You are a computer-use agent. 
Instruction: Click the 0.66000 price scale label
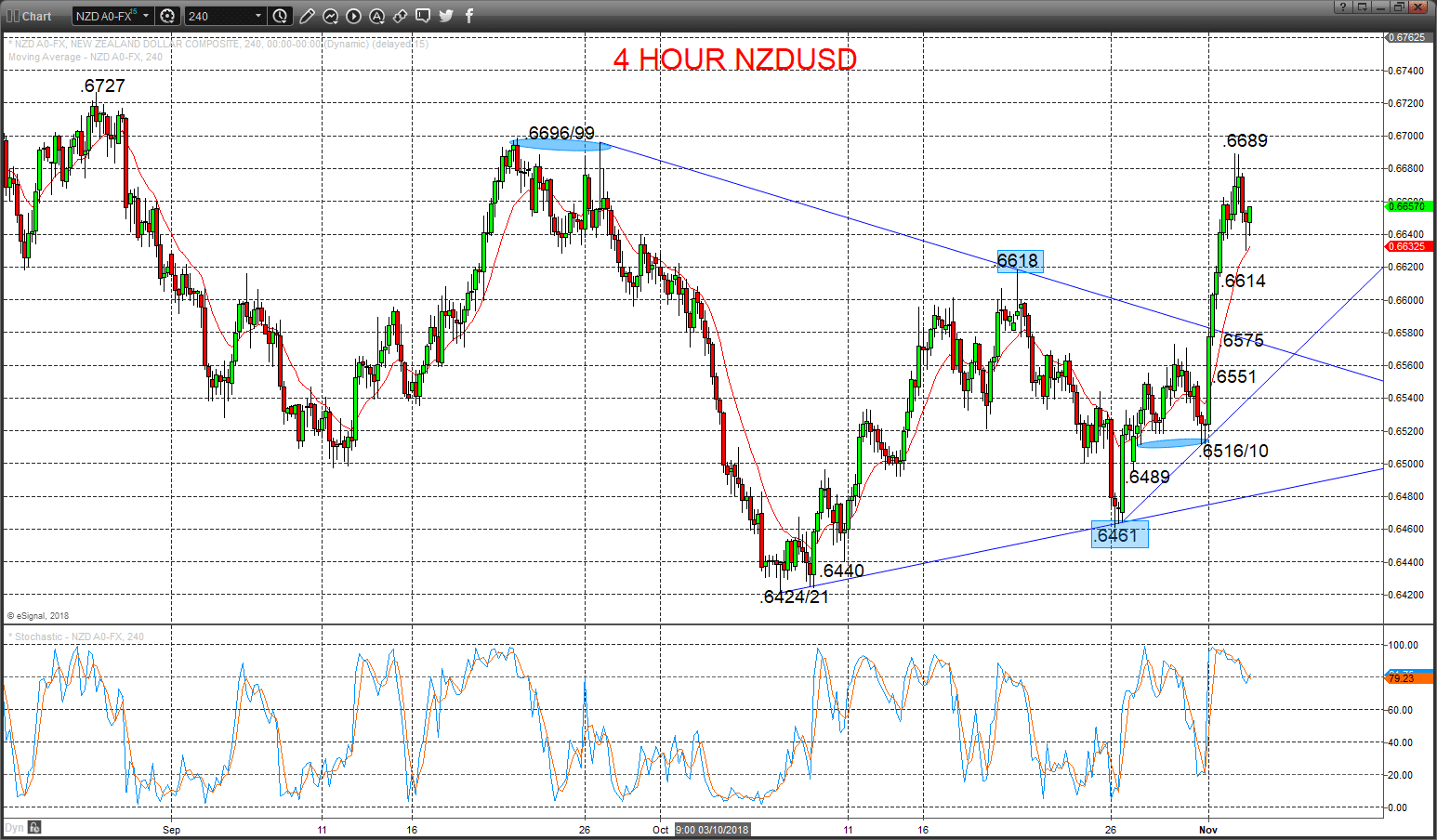point(1406,300)
